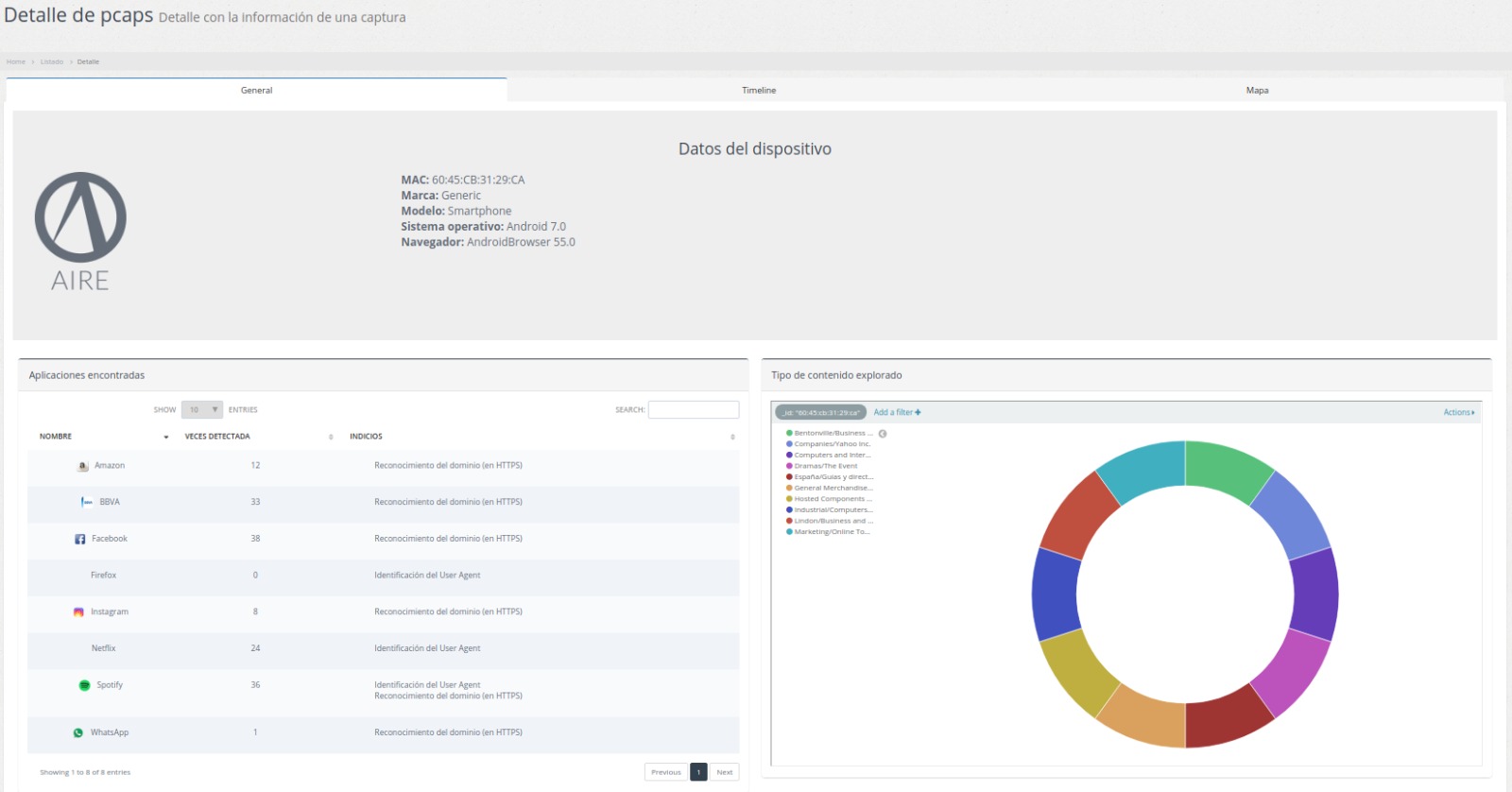Expand the Actions menu in chart
Screen dimensions: 1512x792
tap(1458, 412)
